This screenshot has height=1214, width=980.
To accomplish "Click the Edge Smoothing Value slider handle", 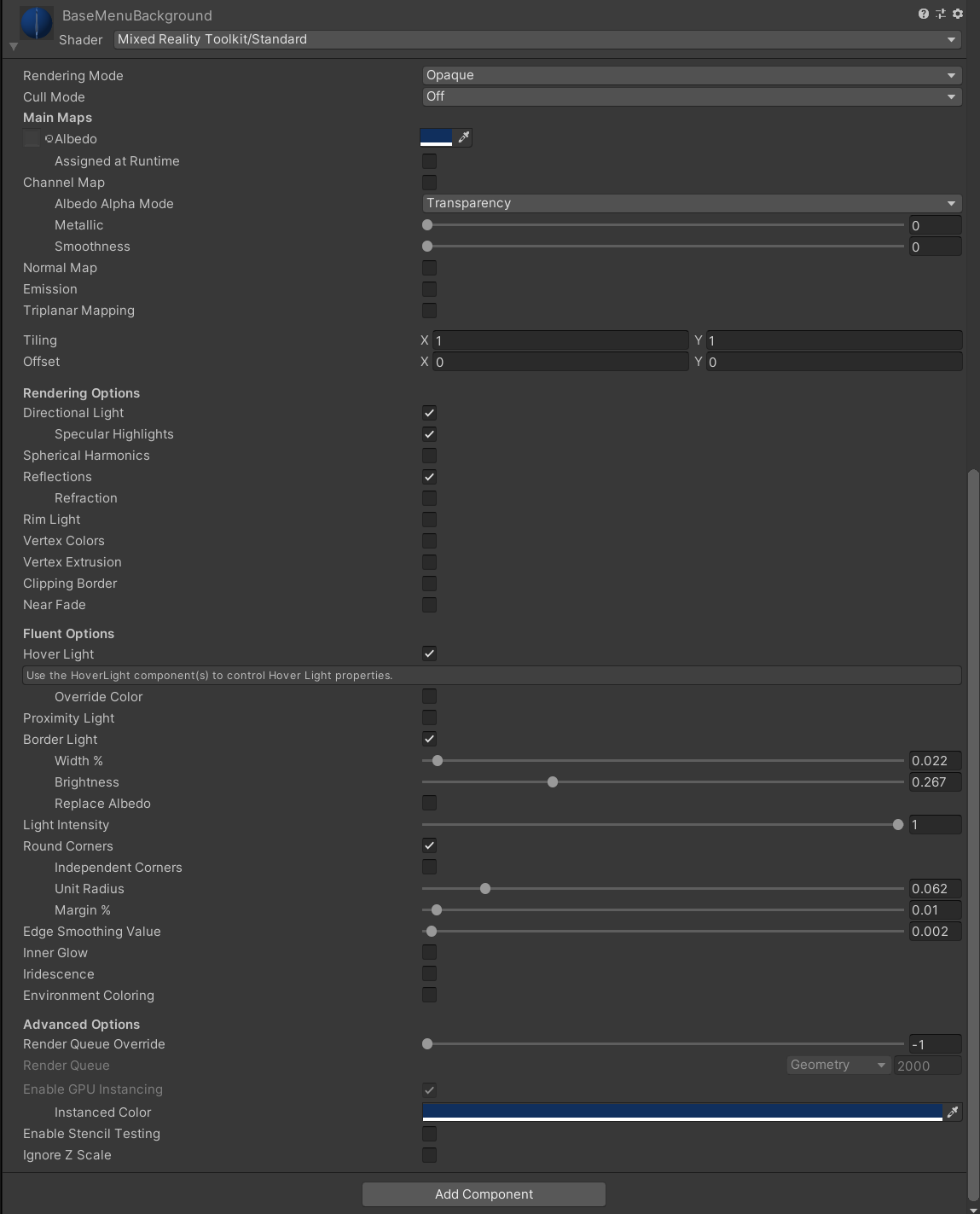I will [432, 932].
